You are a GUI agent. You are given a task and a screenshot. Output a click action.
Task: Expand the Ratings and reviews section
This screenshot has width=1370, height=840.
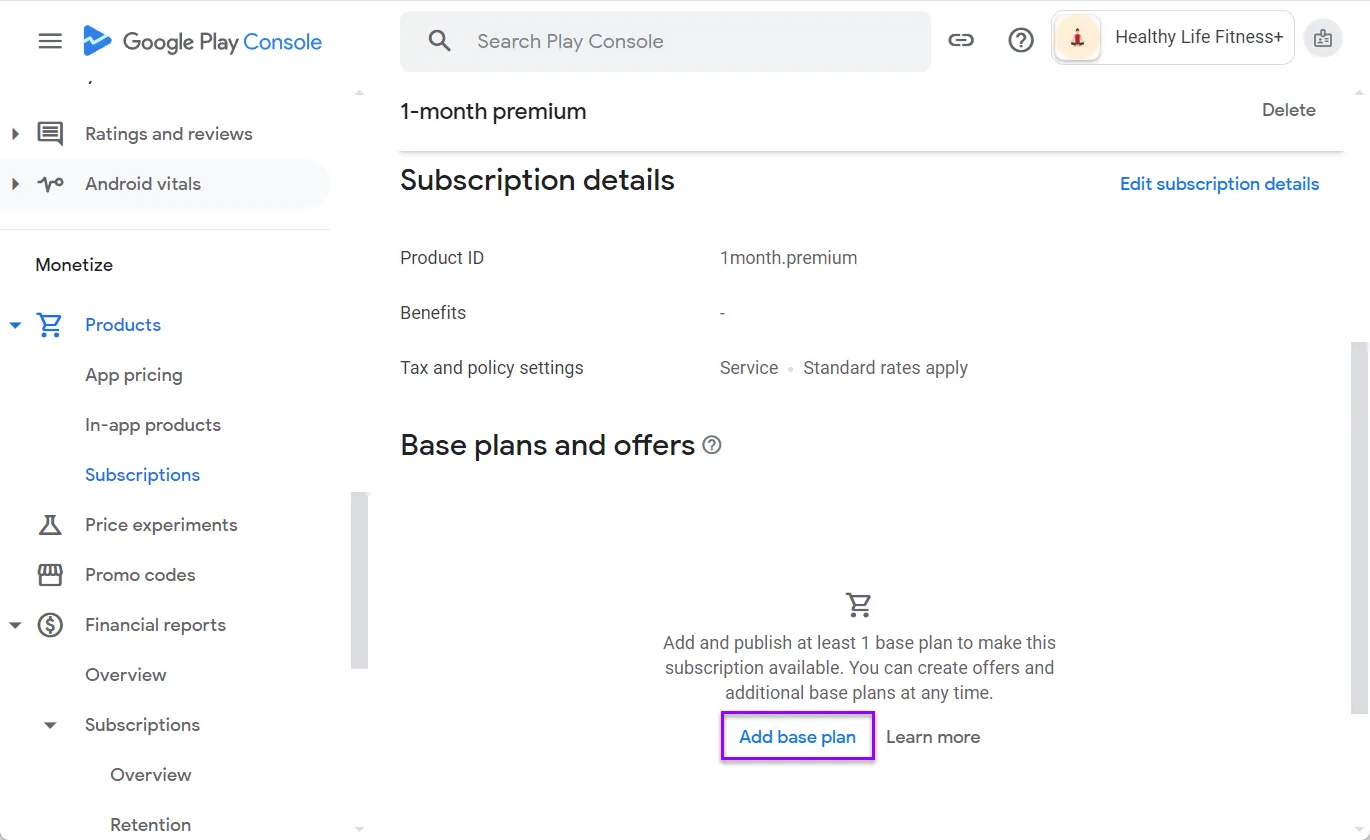click(15, 133)
